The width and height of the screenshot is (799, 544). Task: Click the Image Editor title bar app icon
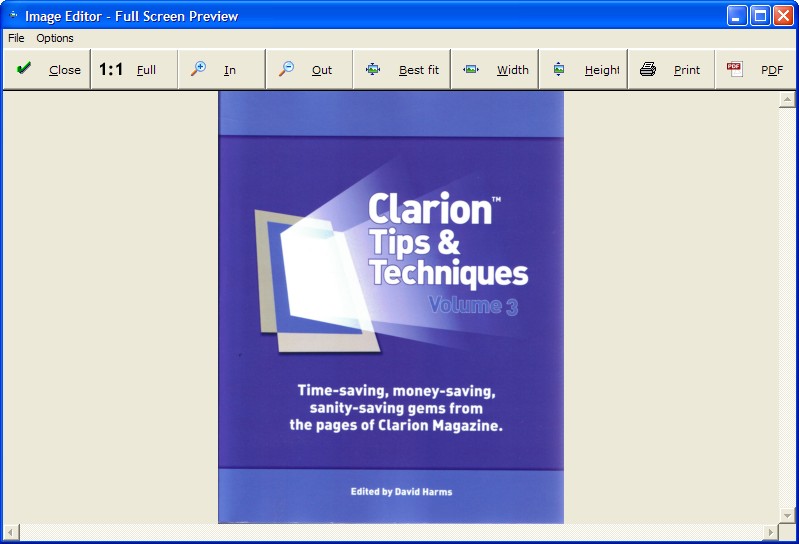click(14, 16)
